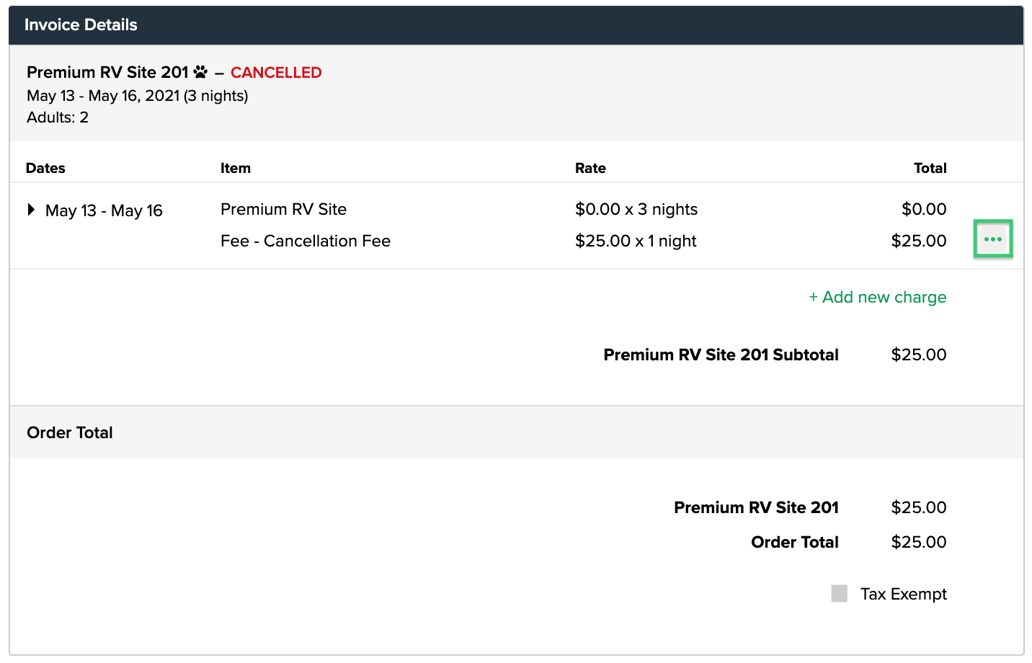Viewport: 1032px width, 663px height.
Task: Select the Total column header
Action: (929, 168)
